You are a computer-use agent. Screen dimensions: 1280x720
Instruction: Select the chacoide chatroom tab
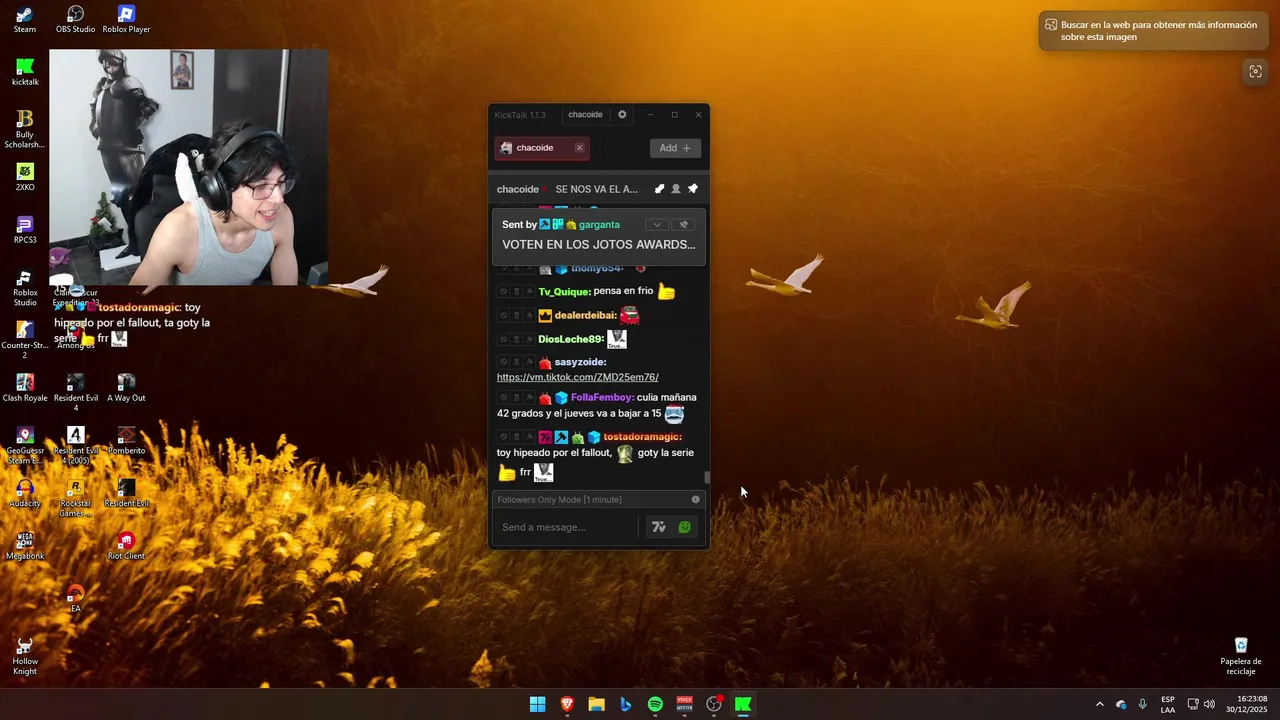(541, 148)
